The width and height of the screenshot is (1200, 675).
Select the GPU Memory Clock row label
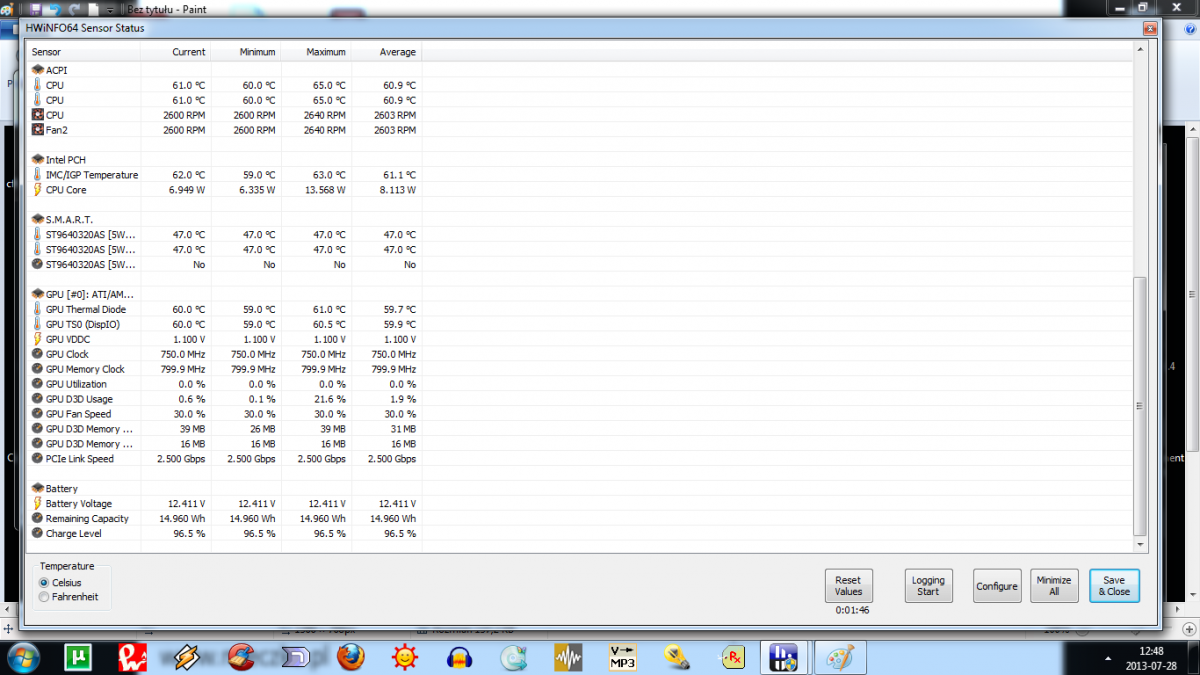pyautogui.click(x=86, y=369)
